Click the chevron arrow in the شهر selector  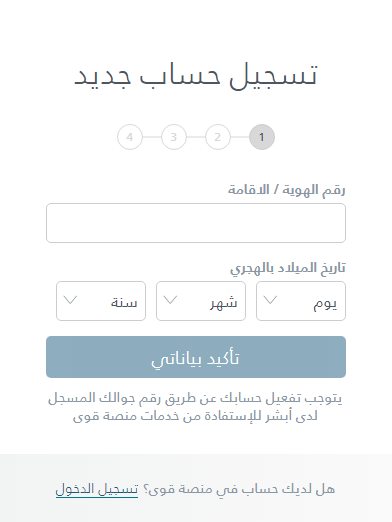point(170,300)
